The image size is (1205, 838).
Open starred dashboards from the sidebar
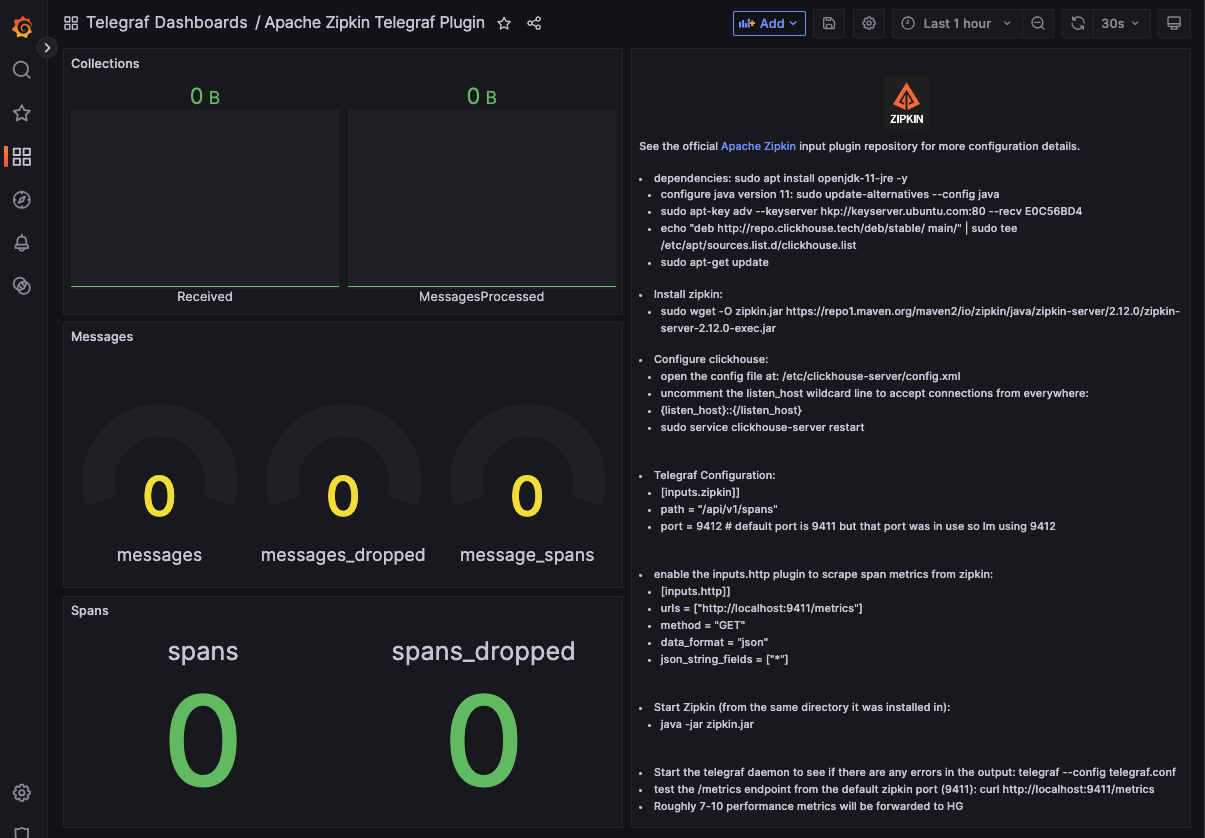coord(22,113)
